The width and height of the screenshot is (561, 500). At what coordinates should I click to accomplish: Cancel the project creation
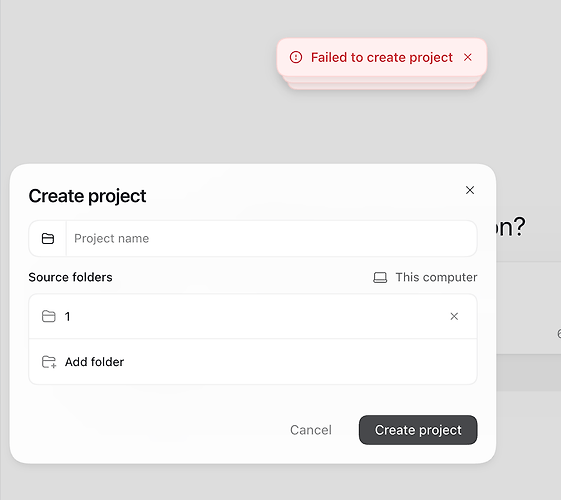pyautogui.click(x=311, y=430)
